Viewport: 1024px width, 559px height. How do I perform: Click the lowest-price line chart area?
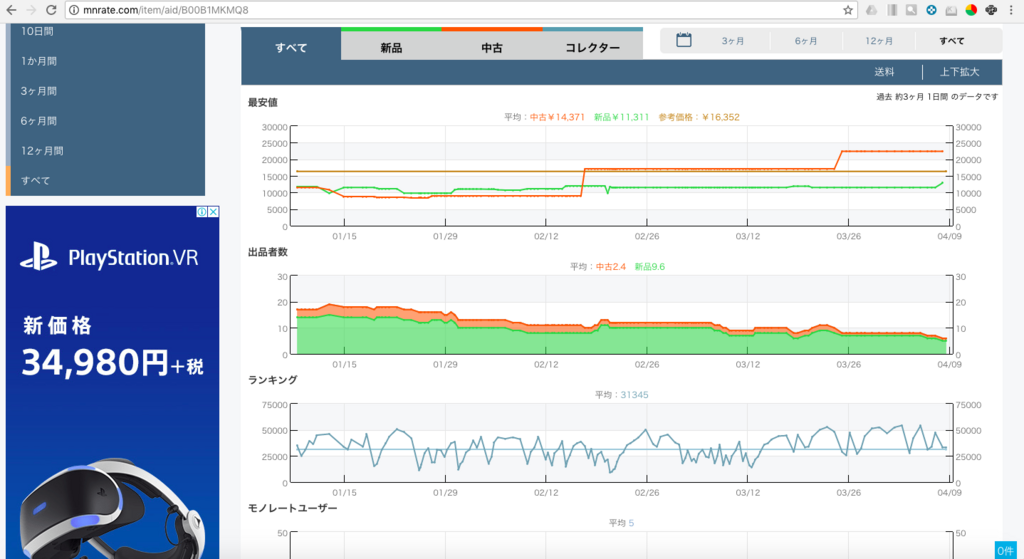620,176
